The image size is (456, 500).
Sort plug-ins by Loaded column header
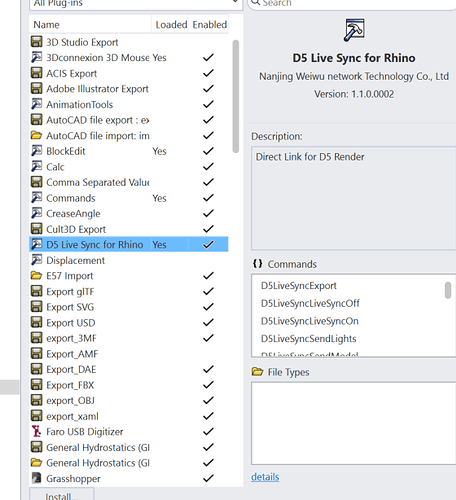click(170, 24)
